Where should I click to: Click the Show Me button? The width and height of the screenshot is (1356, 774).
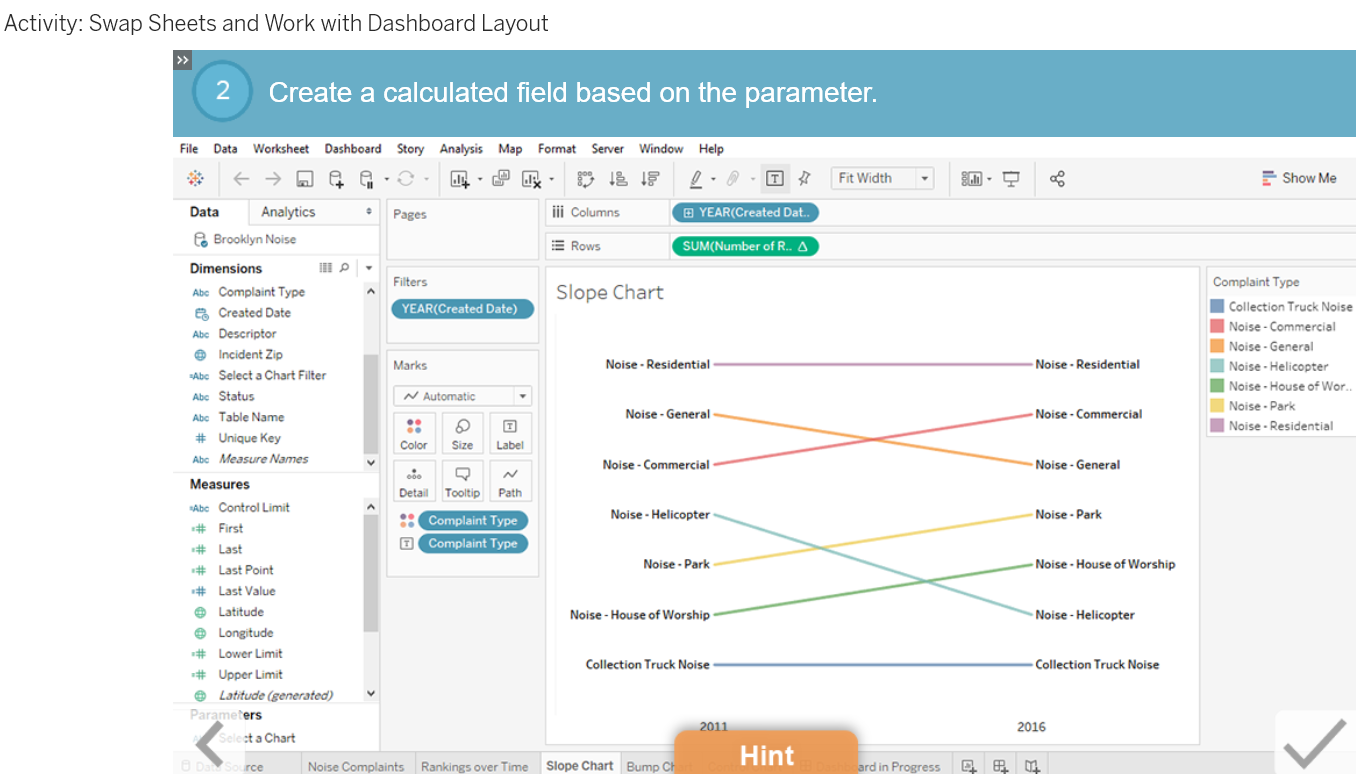point(1299,178)
